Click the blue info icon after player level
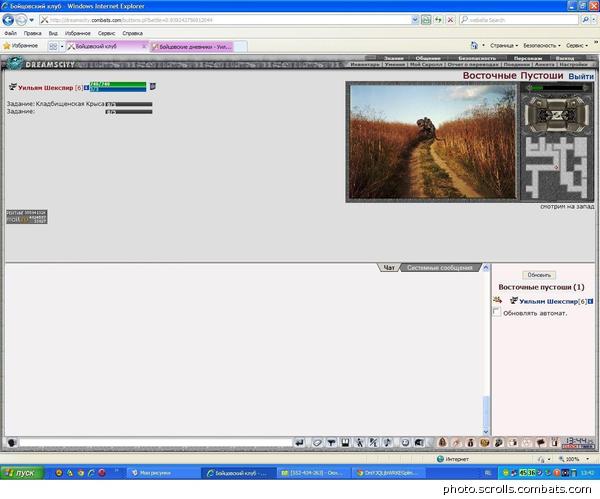The height and width of the screenshot is (499, 600). pyautogui.click(x=591, y=302)
